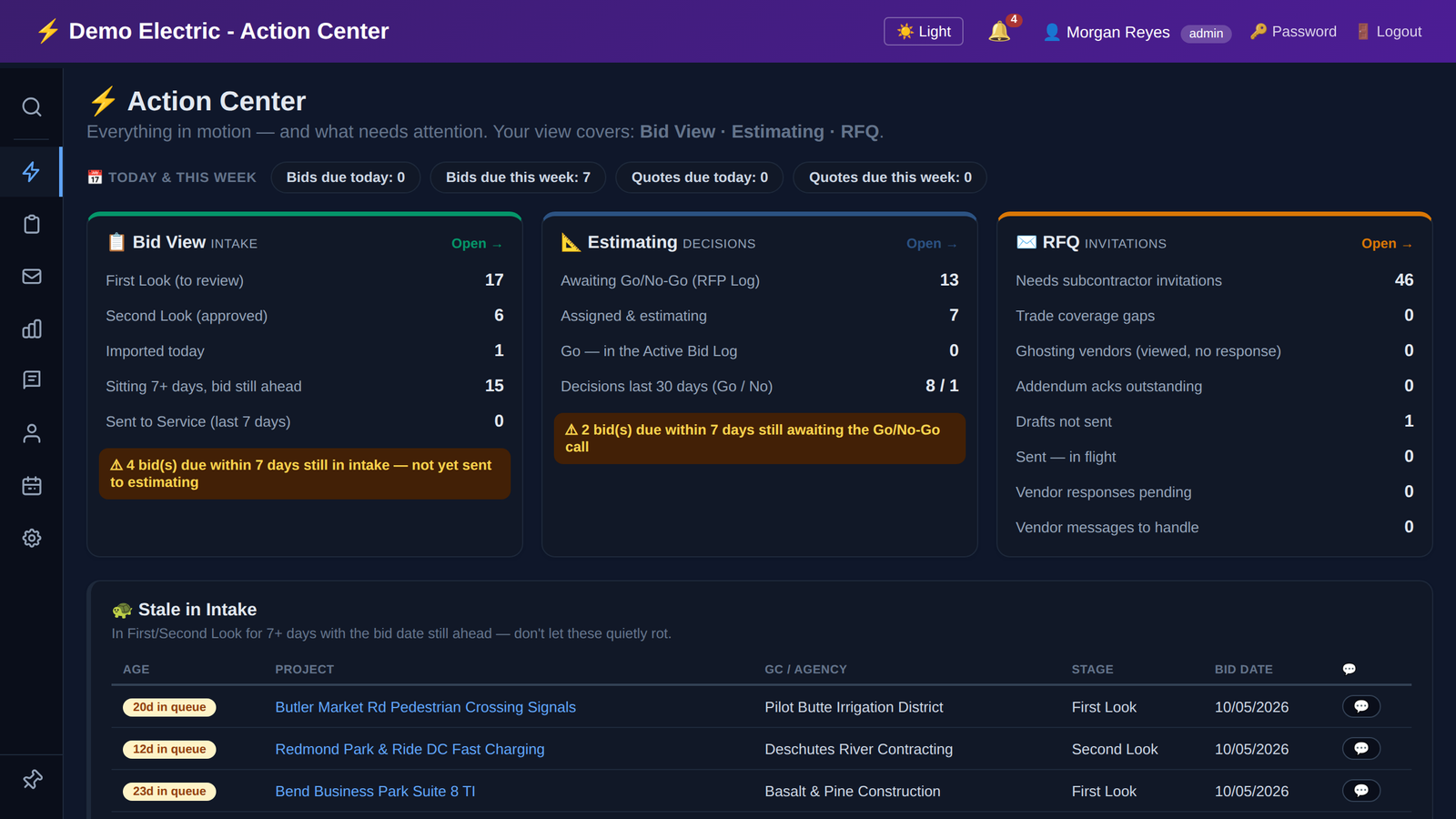The image size is (1456, 819).
Task: Click the admin role badge
Action: coord(1206,34)
